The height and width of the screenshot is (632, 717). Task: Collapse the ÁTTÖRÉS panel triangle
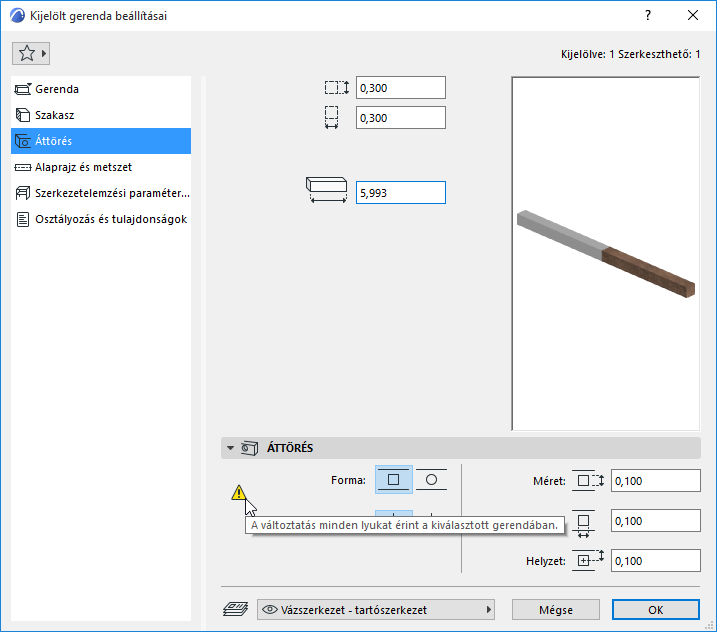pyautogui.click(x=230, y=448)
